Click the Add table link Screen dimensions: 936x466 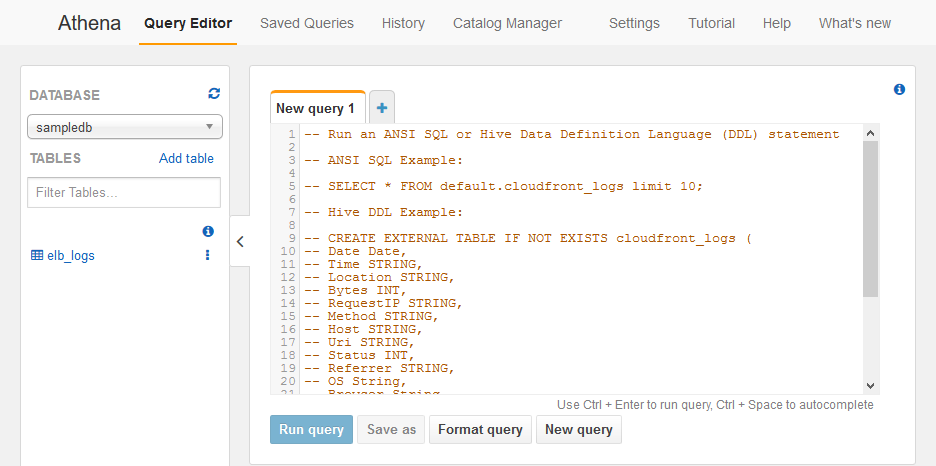186,158
